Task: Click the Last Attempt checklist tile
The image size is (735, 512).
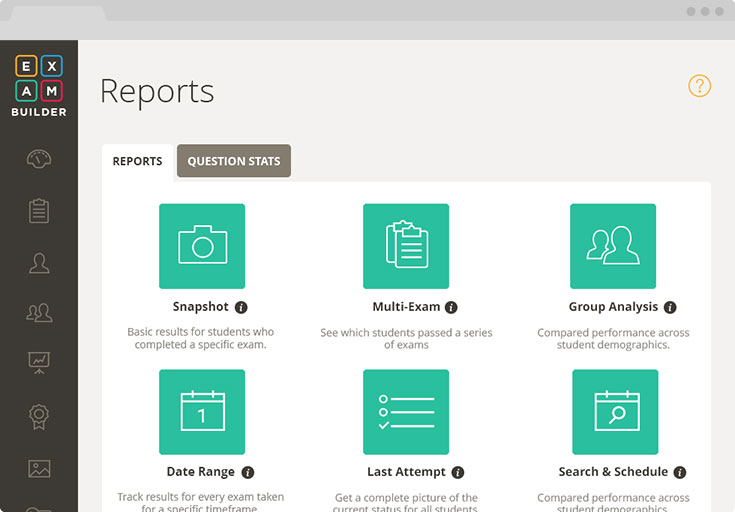Action: (406, 412)
